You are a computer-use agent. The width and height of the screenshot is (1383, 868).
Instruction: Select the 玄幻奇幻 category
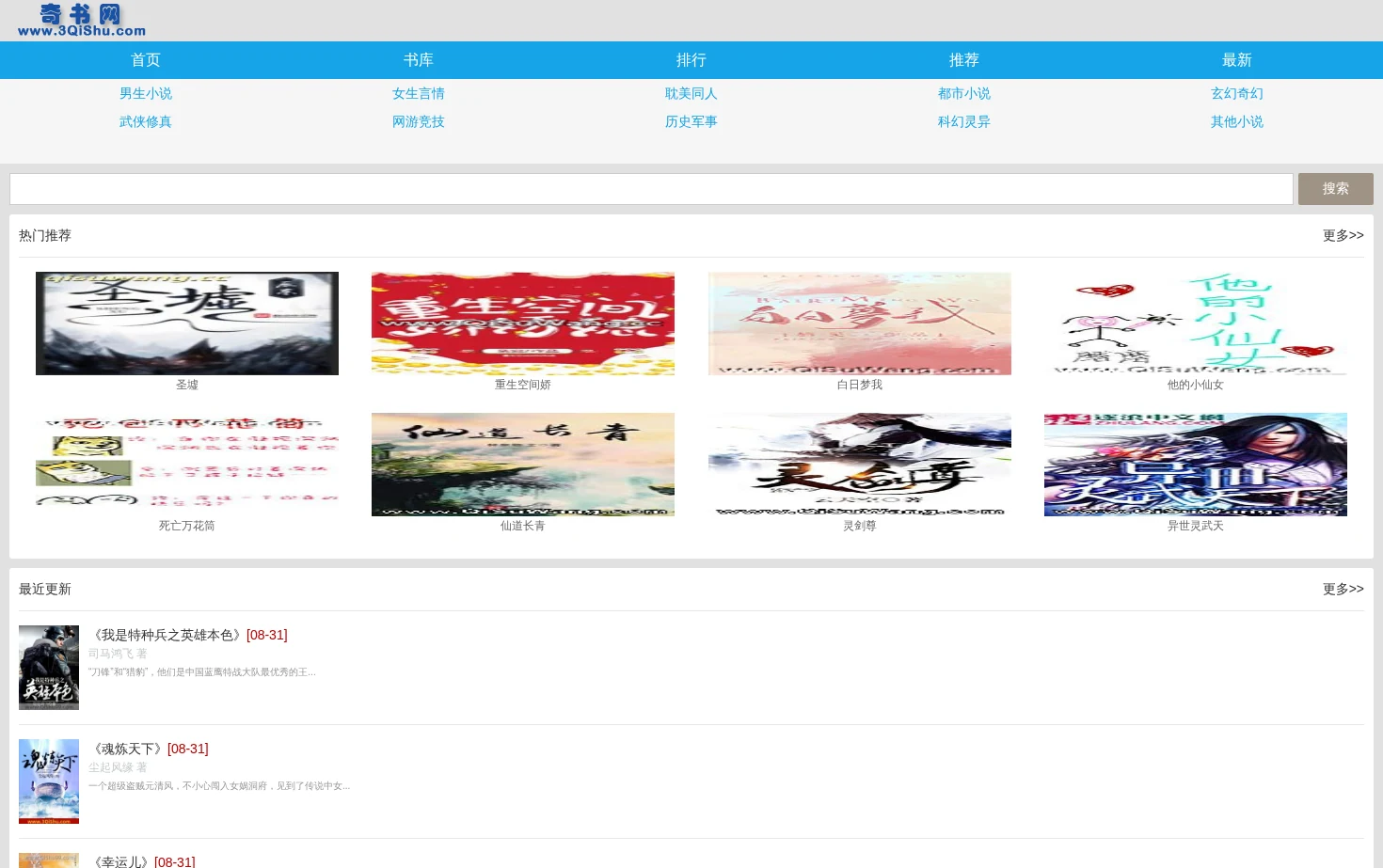(1237, 93)
